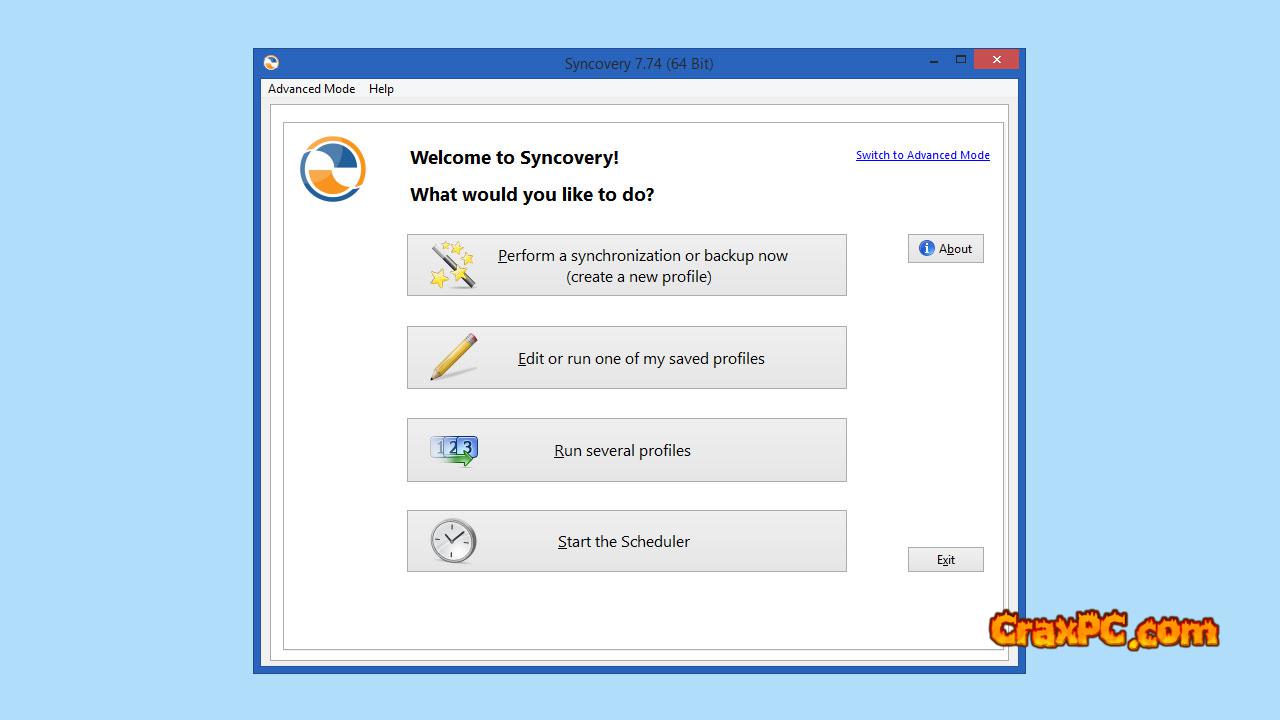The image size is (1280, 720).
Task: Maximize the Syncovery window
Action: [x=961, y=61]
